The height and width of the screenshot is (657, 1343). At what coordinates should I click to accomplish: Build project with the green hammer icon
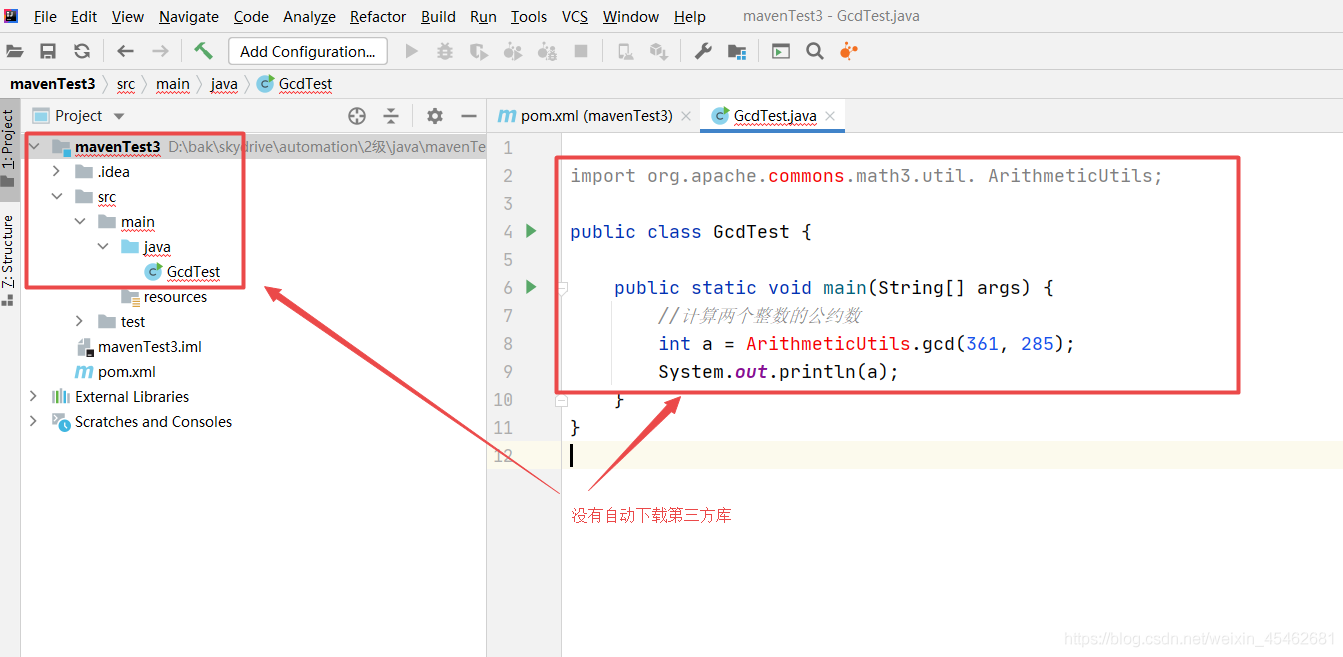tap(203, 50)
